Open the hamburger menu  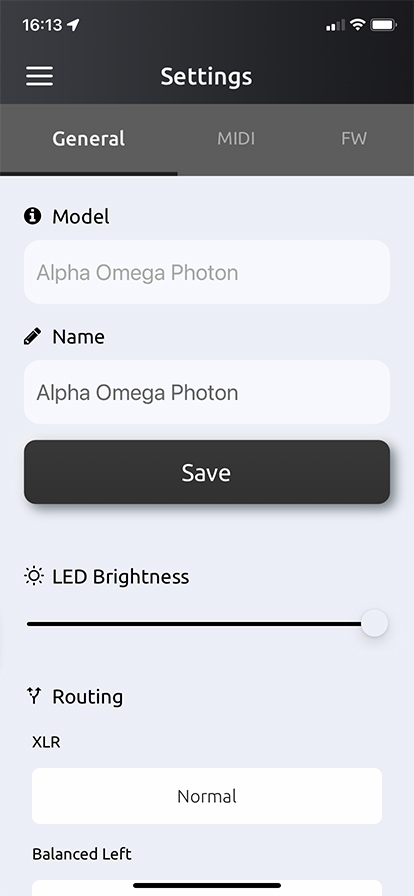tap(39, 76)
